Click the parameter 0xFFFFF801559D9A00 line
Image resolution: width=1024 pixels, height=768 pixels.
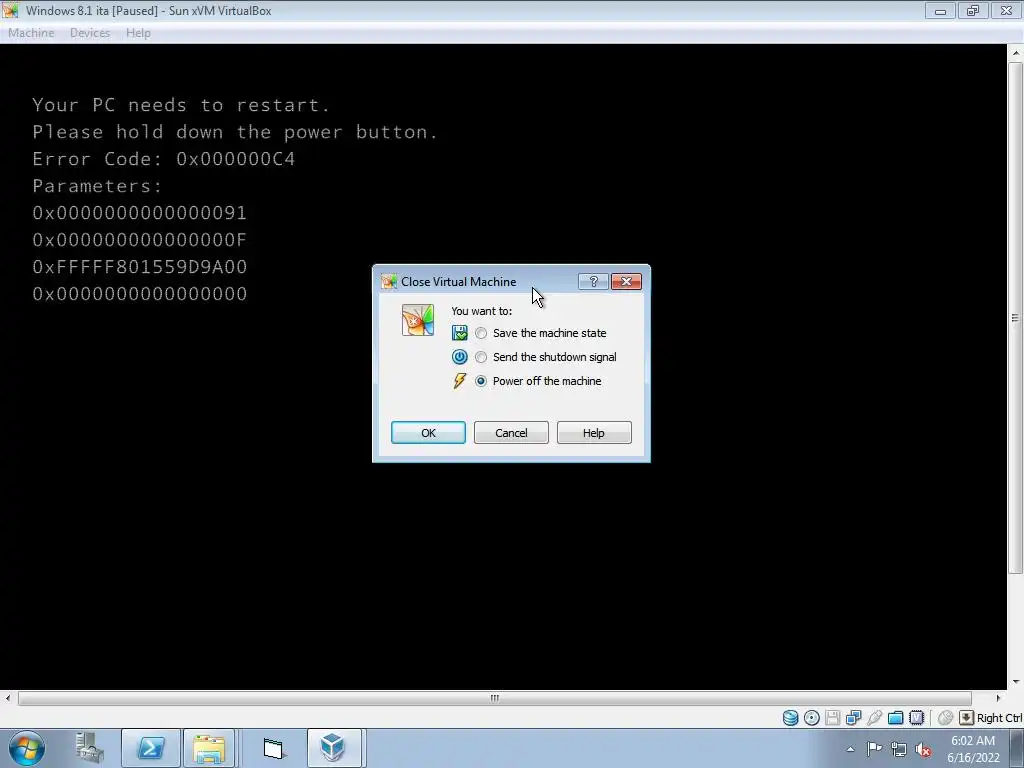pyautogui.click(x=140, y=266)
